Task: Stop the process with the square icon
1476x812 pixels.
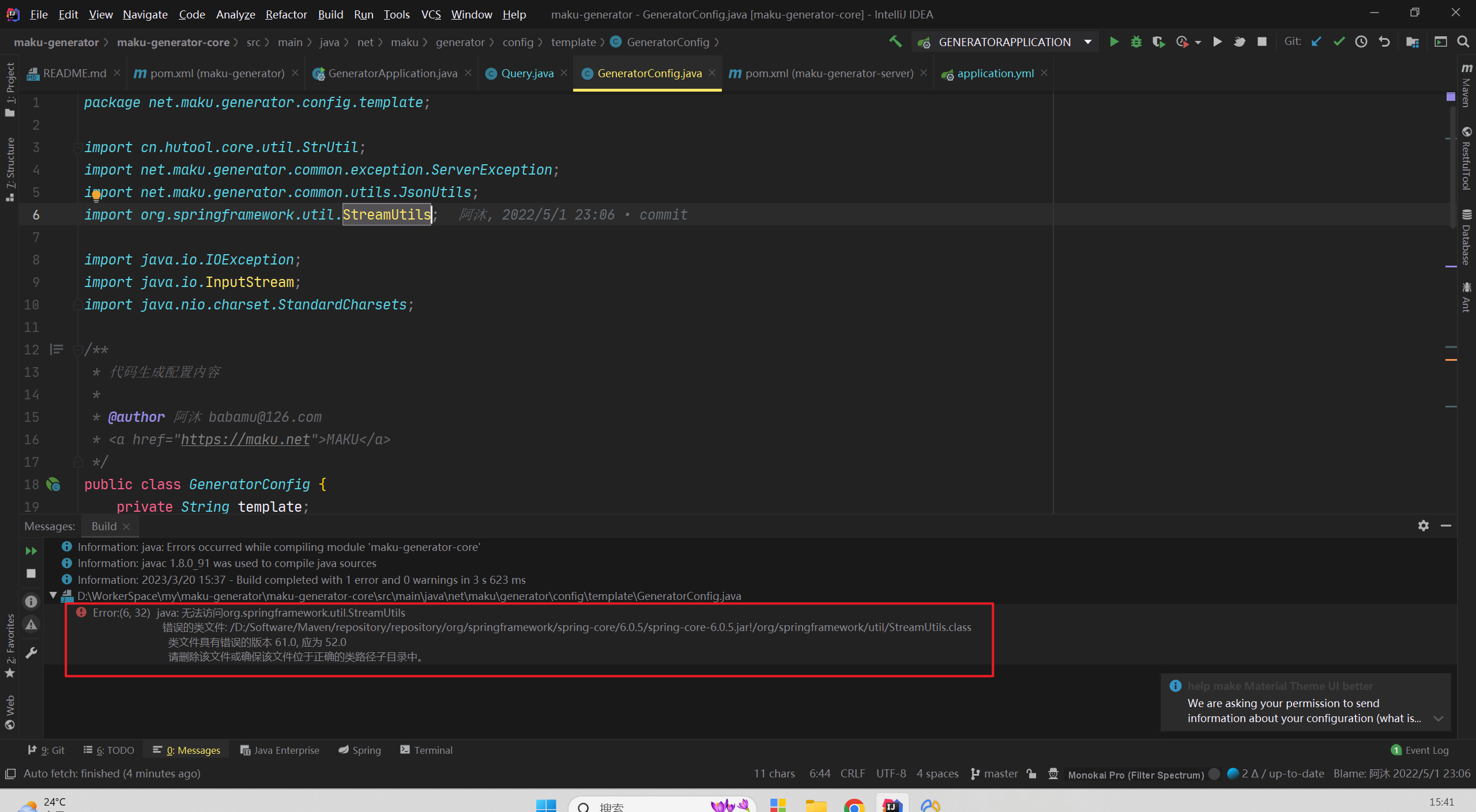Action: point(1262,41)
